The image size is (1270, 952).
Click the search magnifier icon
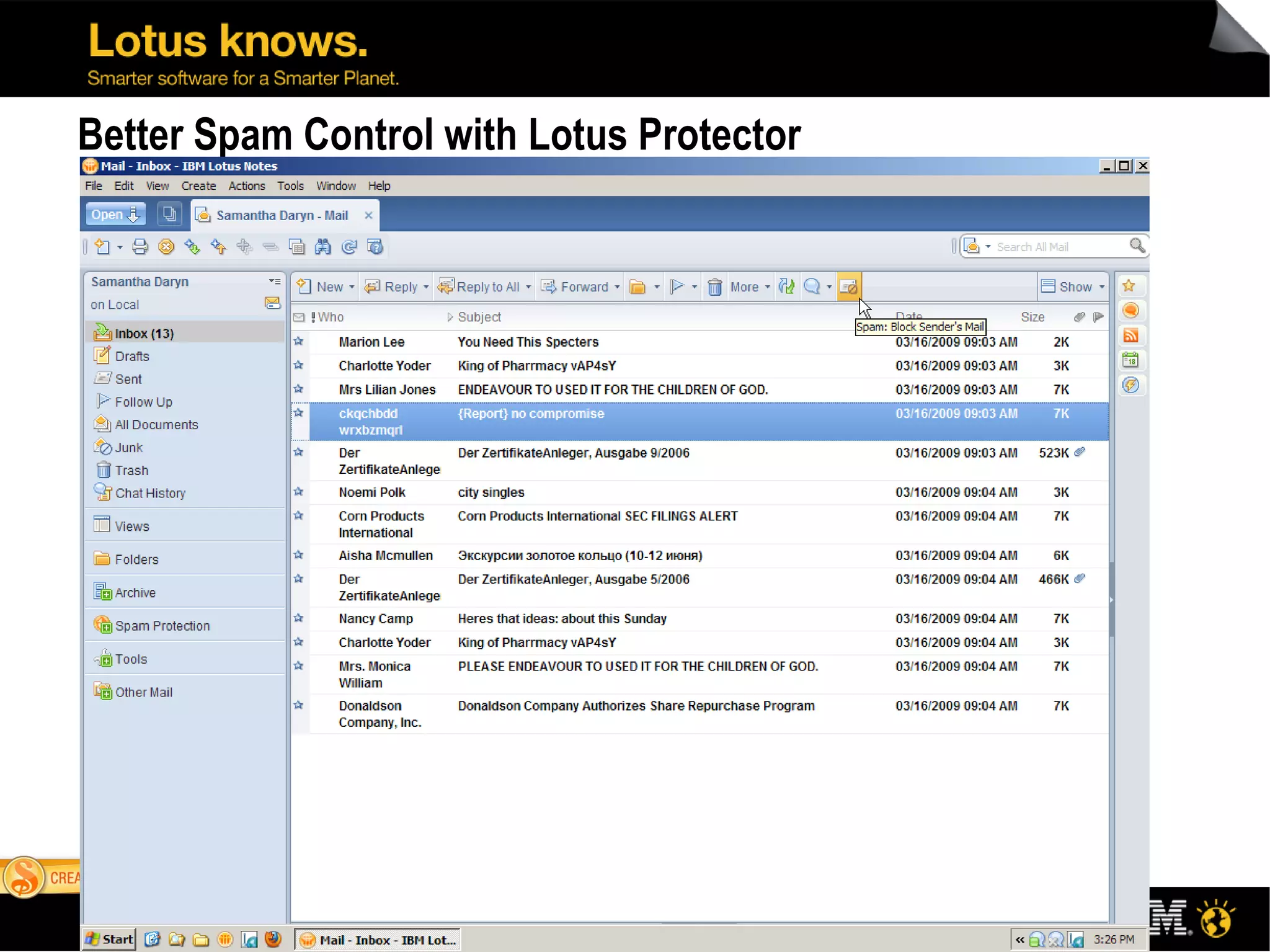1137,246
